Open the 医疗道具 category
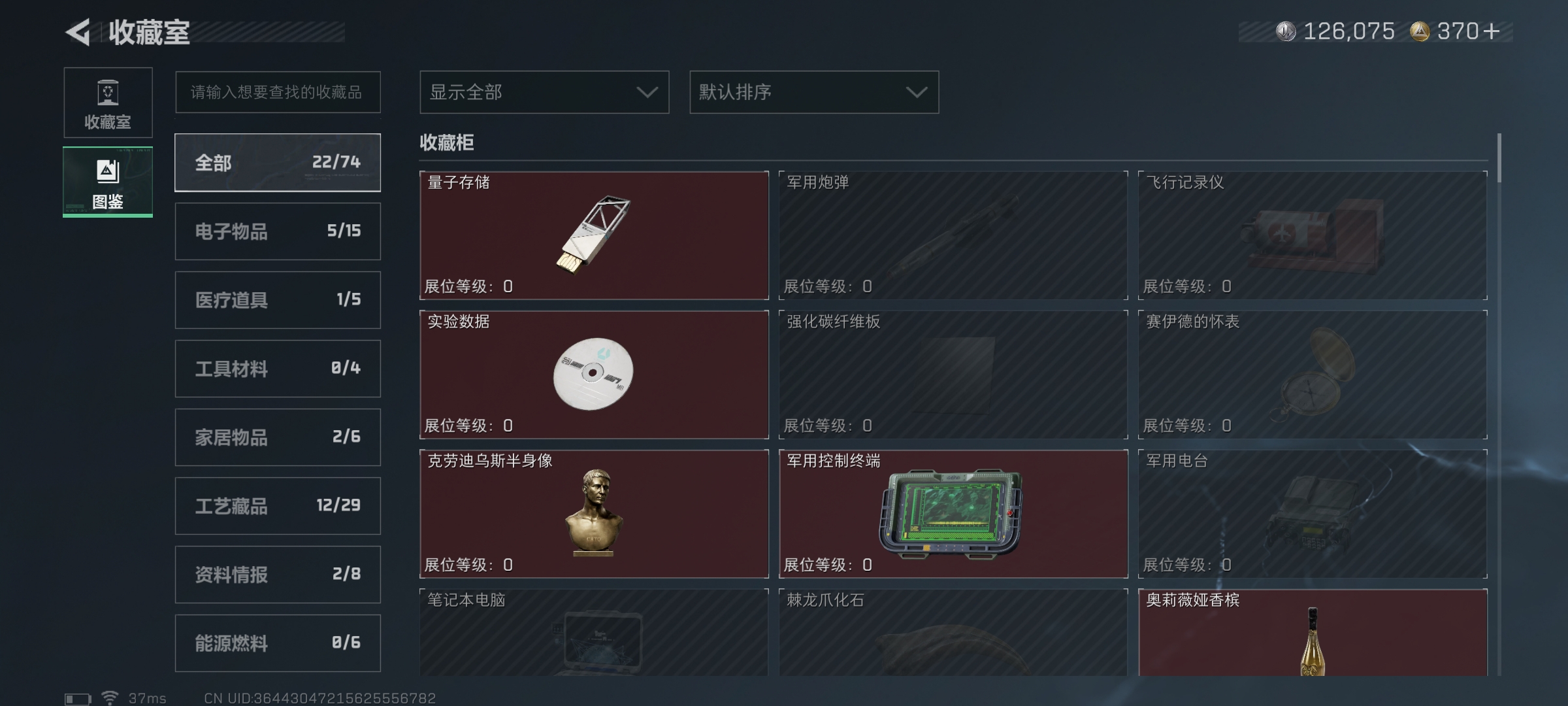 point(278,300)
